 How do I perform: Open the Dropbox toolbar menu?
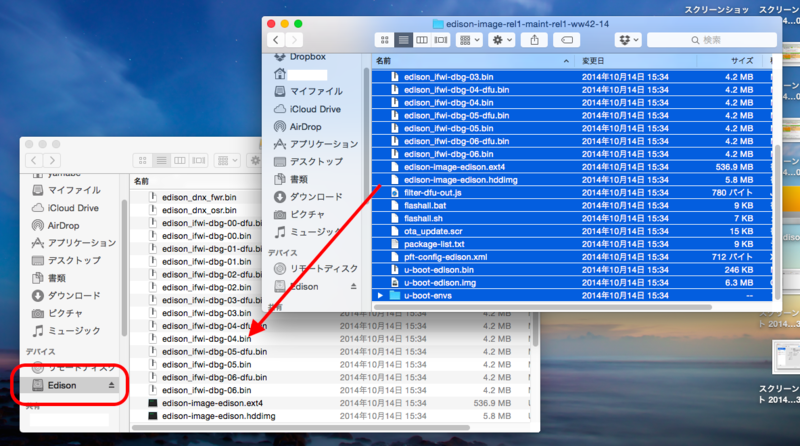tap(628, 40)
